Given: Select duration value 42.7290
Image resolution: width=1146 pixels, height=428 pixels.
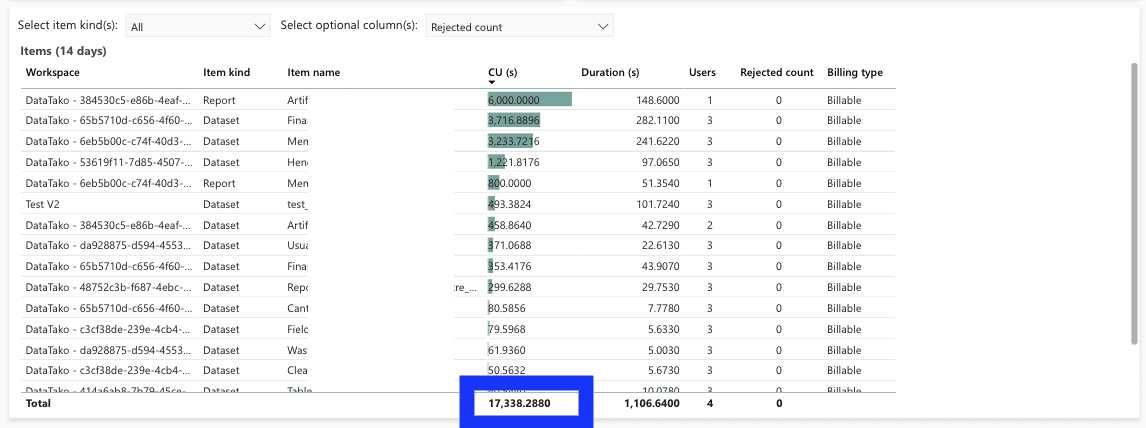Looking at the screenshot, I should point(659,224).
